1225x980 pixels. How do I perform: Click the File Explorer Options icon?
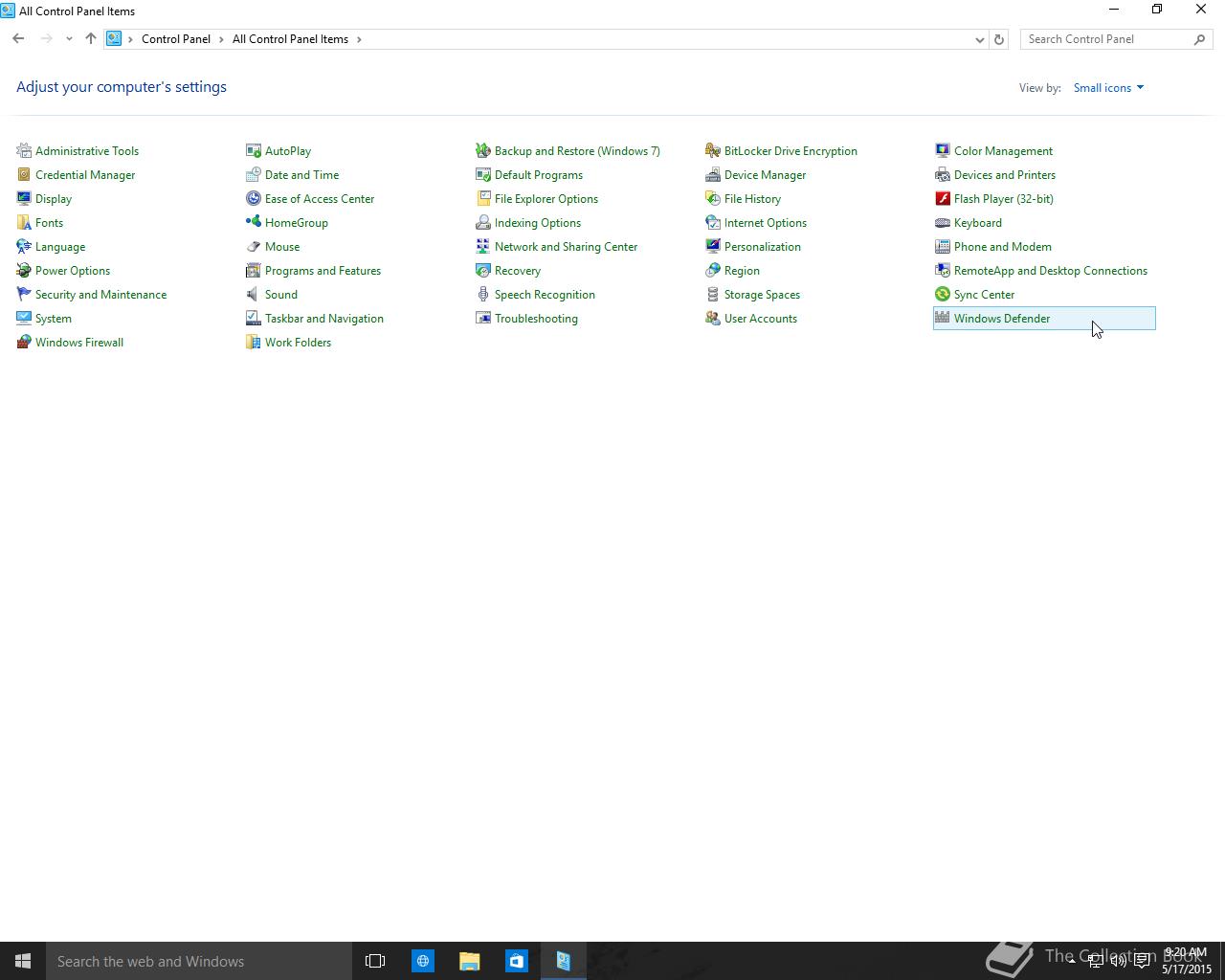[483, 198]
